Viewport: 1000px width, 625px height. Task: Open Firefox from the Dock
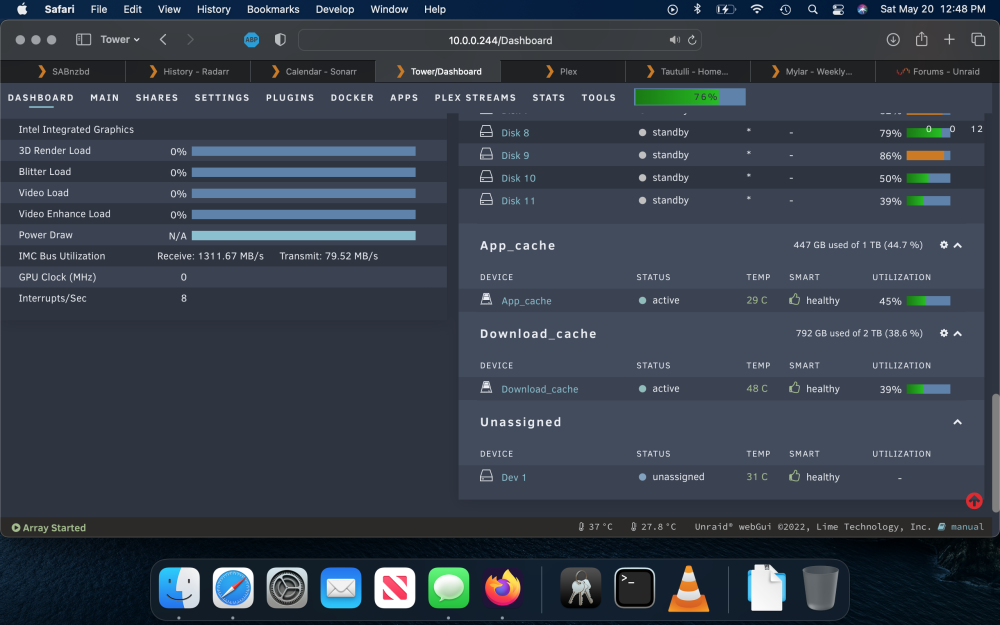(502, 588)
